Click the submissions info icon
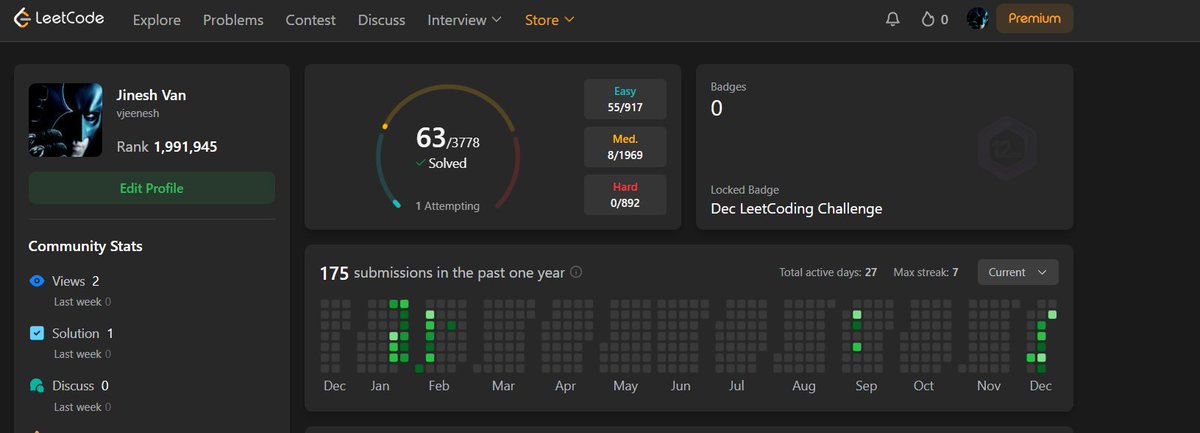This screenshot has height=433, width=1200. tap(576, 272)
